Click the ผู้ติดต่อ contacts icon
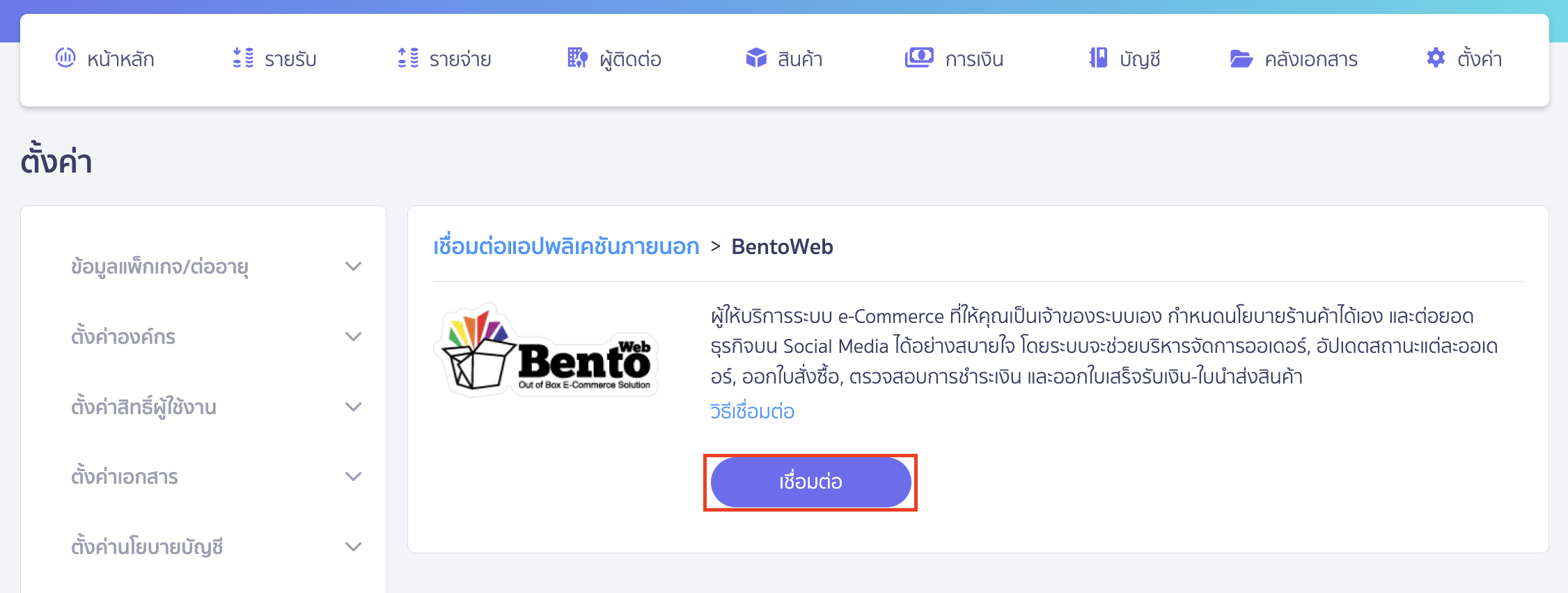Viewport: 1568px width, 593px height. (577, 58)
